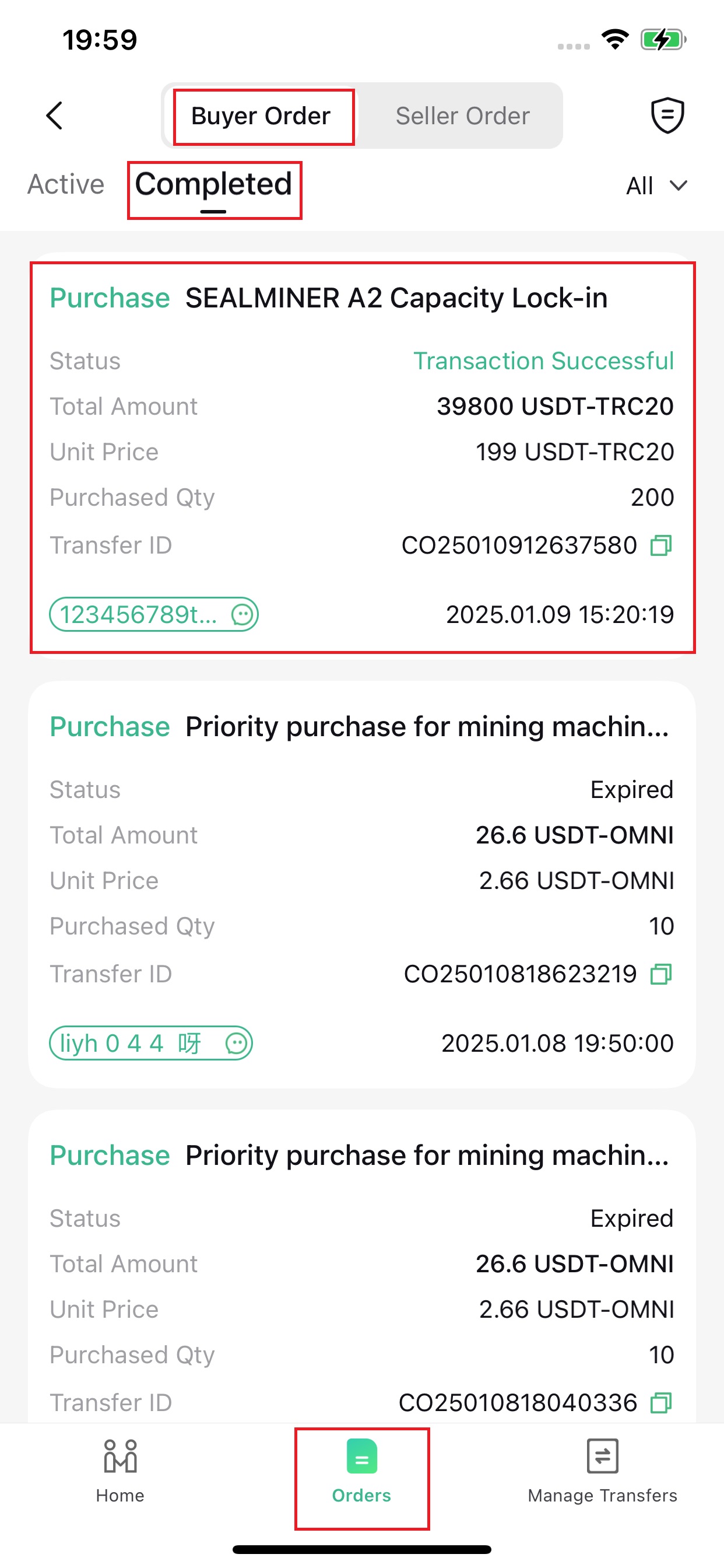Copy Transfer ID CO25010818040336
The image size is (724, 1568).
pyautogui.click(x=660, y=1402)
